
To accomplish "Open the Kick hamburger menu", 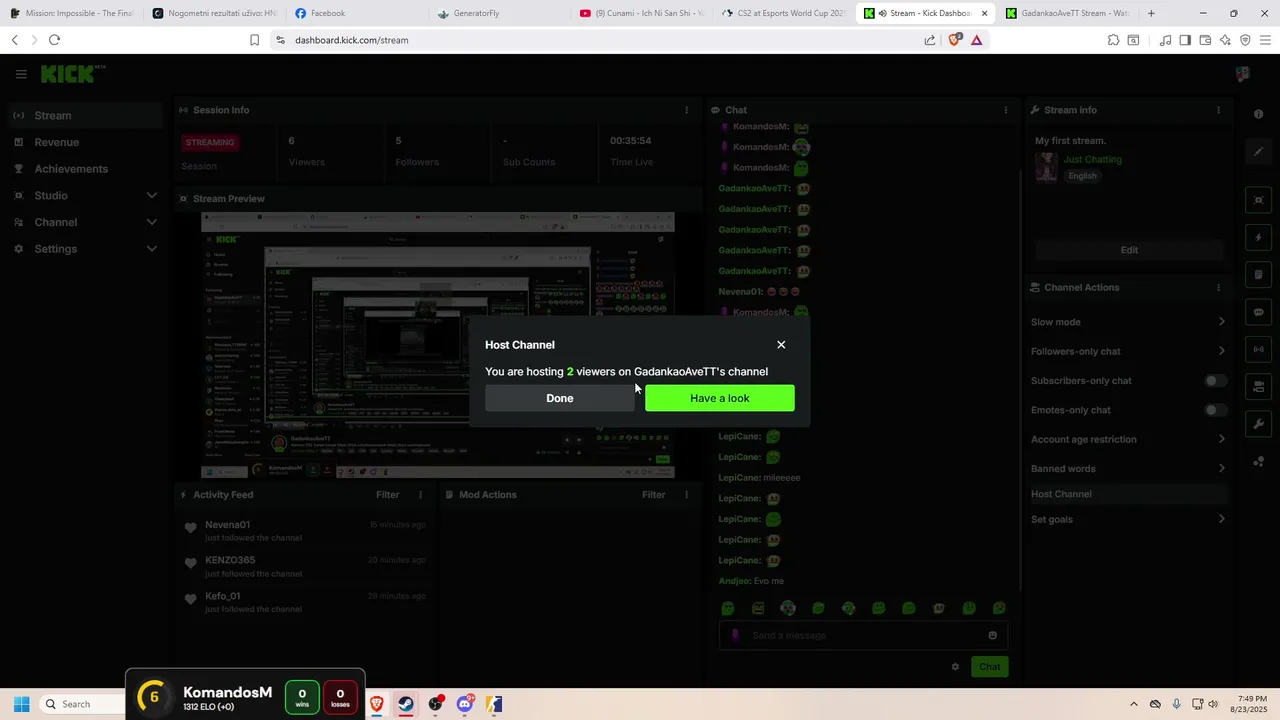I will point(21,74).
